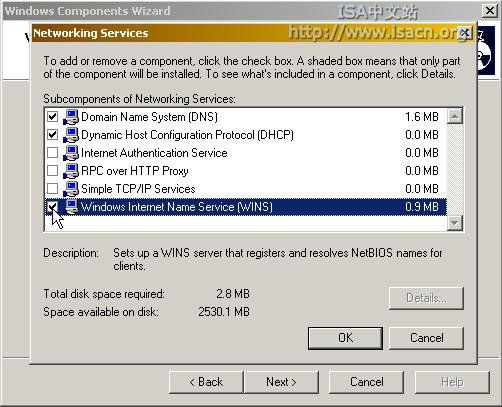This screenshot has height=407, width=502.
Task: Uncheck the Domain Name System (DNS) checkbox
Action: pyautogui.click(x=52, y=117)
